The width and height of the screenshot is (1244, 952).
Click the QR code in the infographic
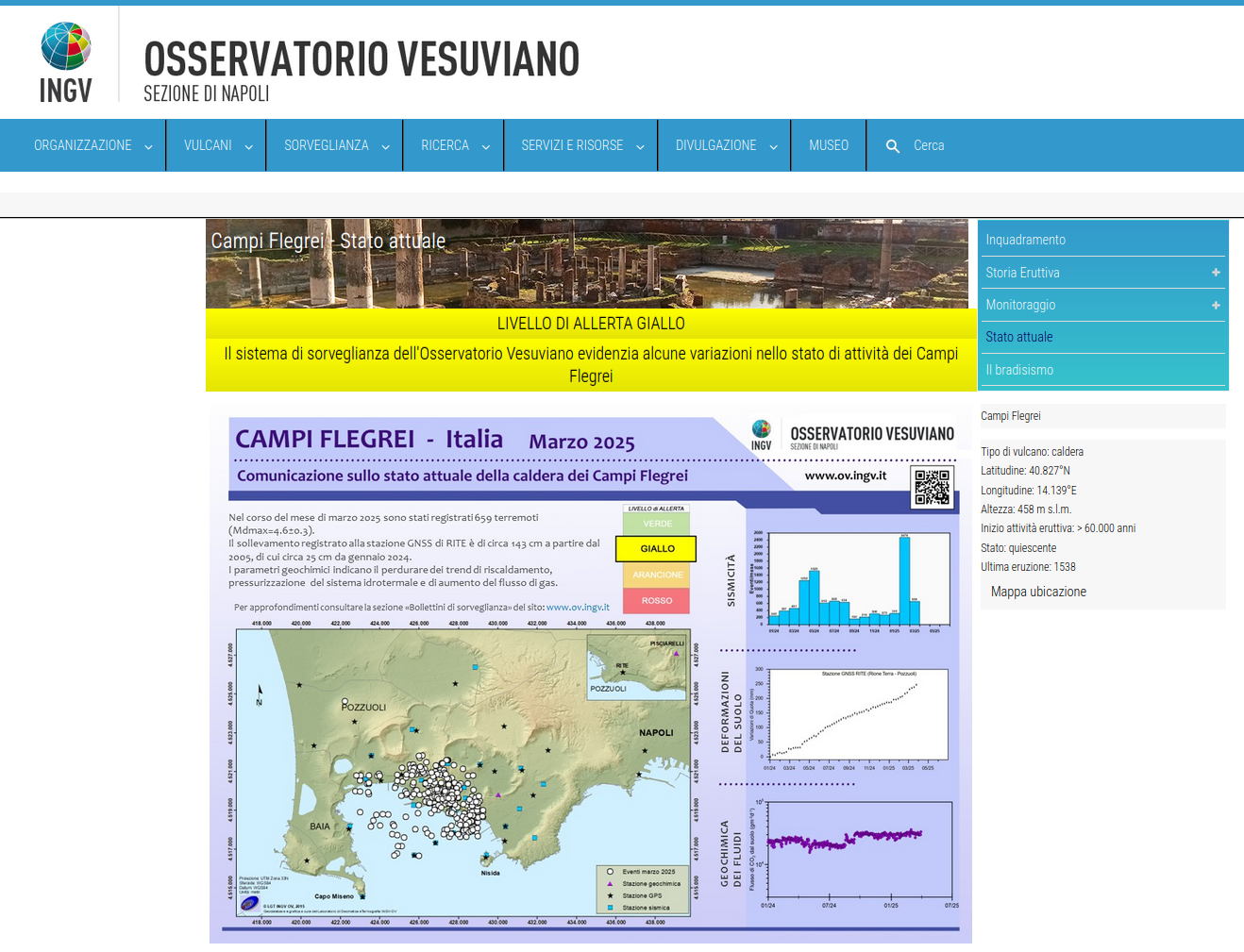pyautogui.click(x=933, y=487)
